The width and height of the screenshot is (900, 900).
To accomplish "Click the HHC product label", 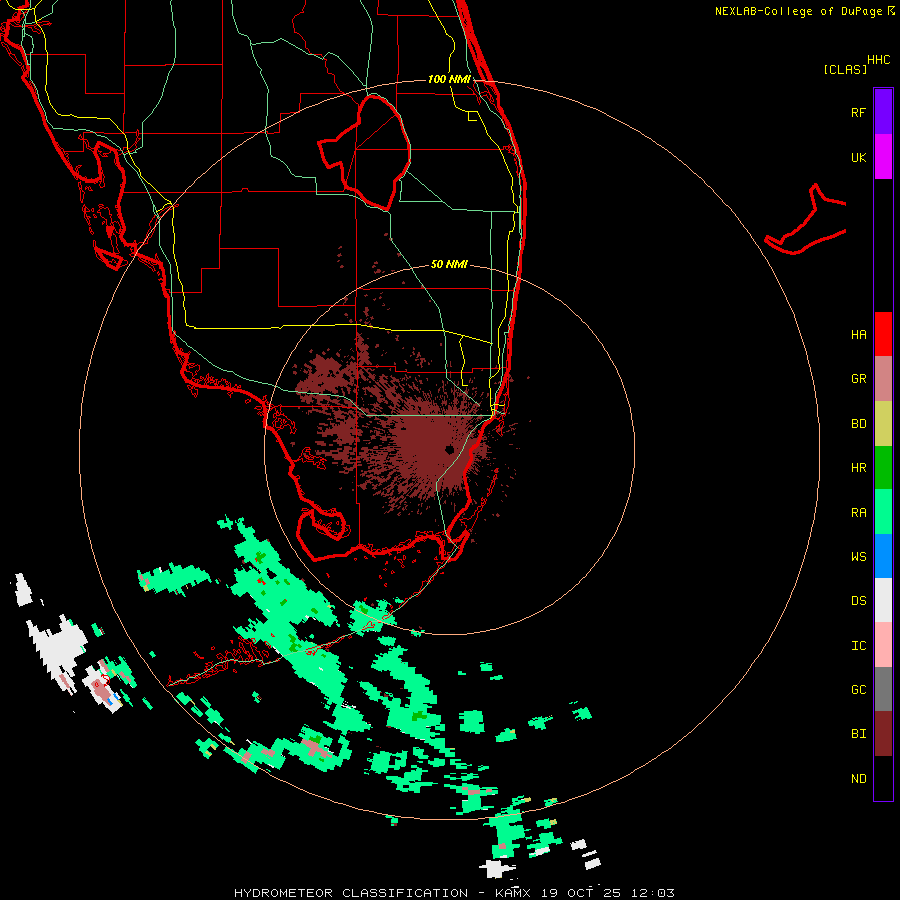I will pos(878,60).
